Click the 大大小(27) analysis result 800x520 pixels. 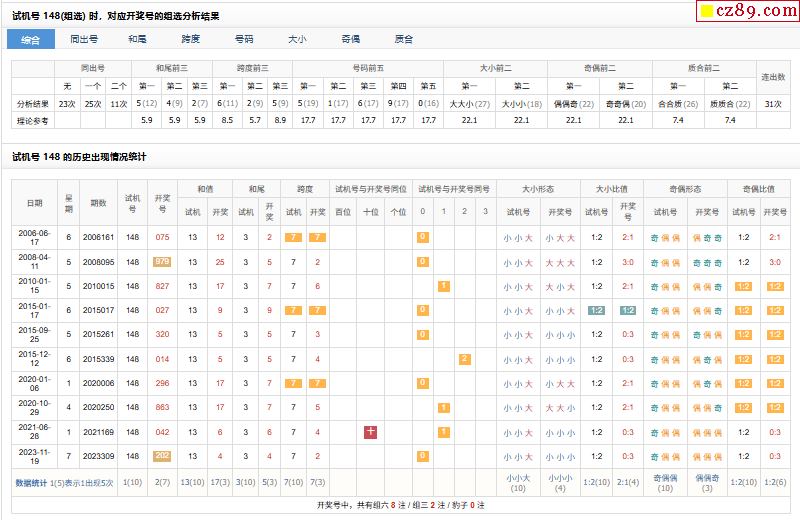click(469, 104)
